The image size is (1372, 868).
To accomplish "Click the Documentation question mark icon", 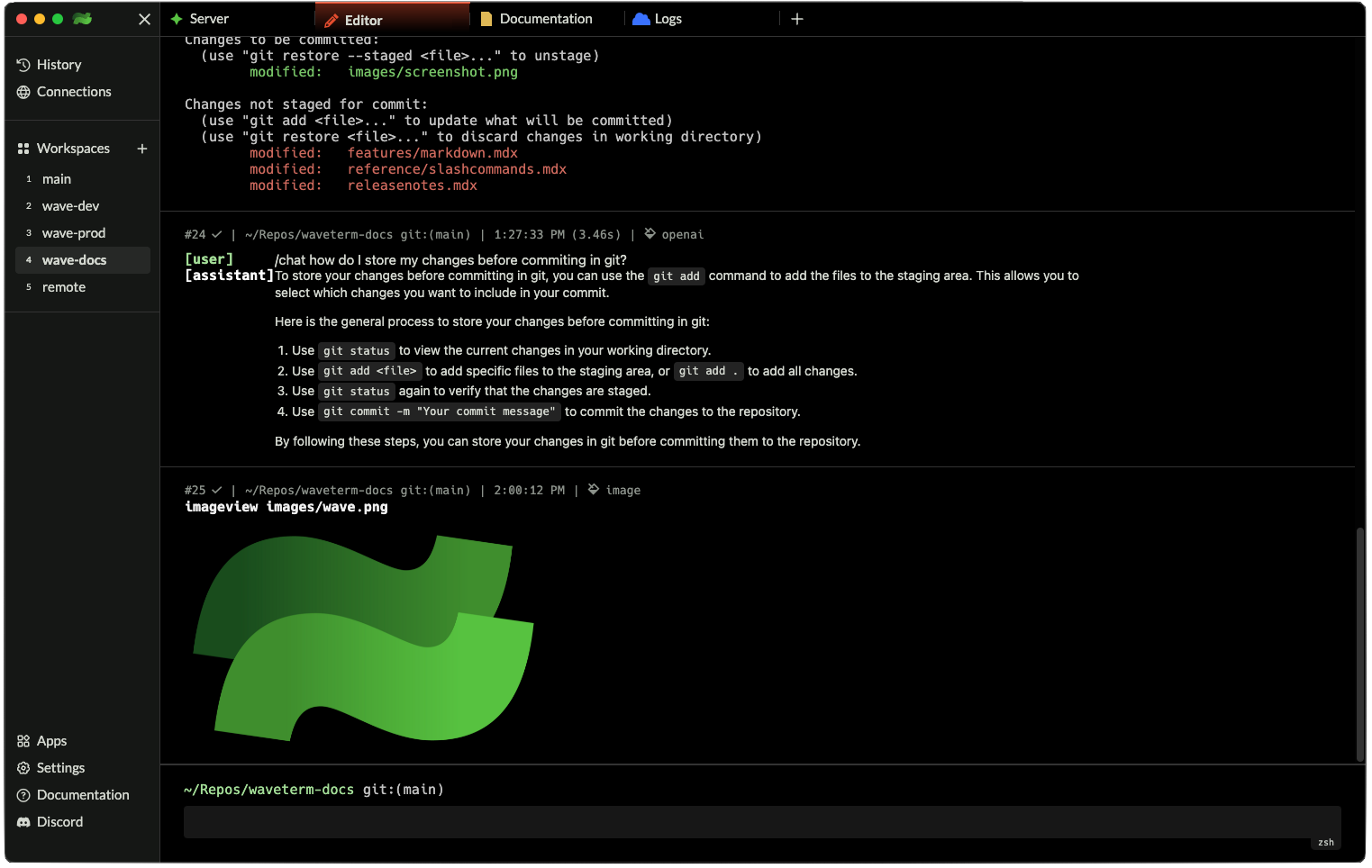I will click(x=23, y=795).
